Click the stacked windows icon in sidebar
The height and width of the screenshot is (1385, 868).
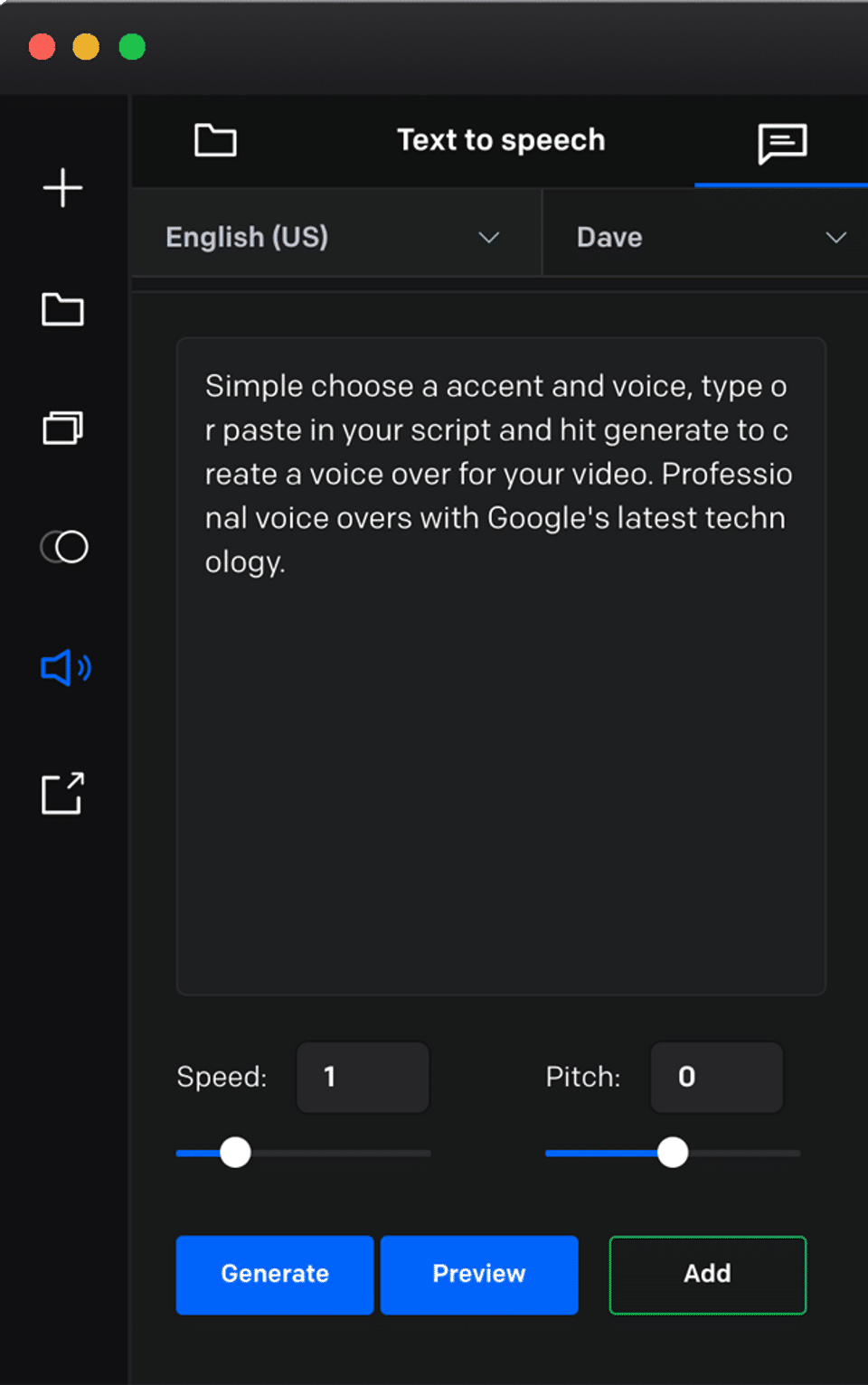click(62, 428)
